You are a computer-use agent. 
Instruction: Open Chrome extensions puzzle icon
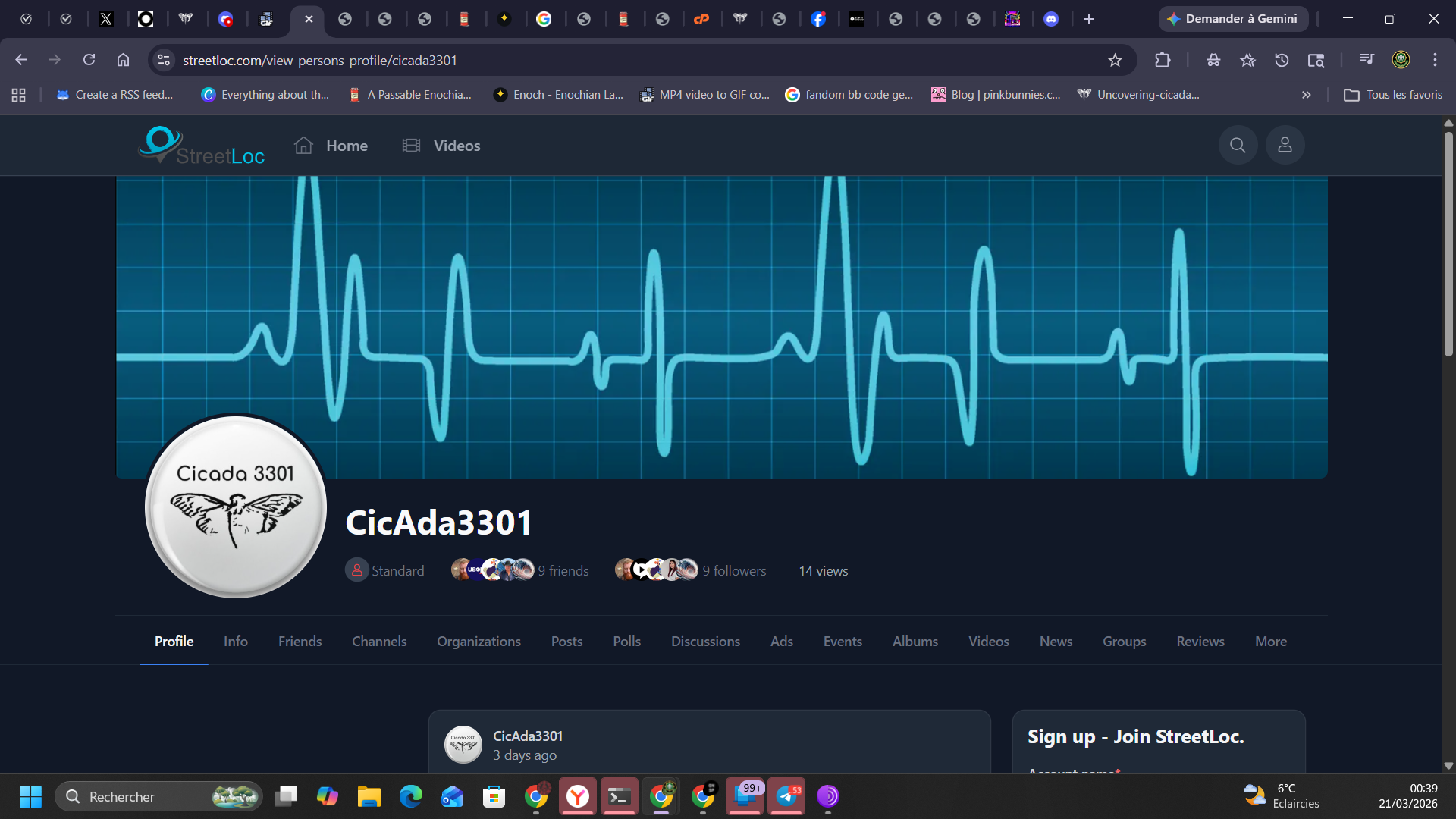tap(1162, 60)
